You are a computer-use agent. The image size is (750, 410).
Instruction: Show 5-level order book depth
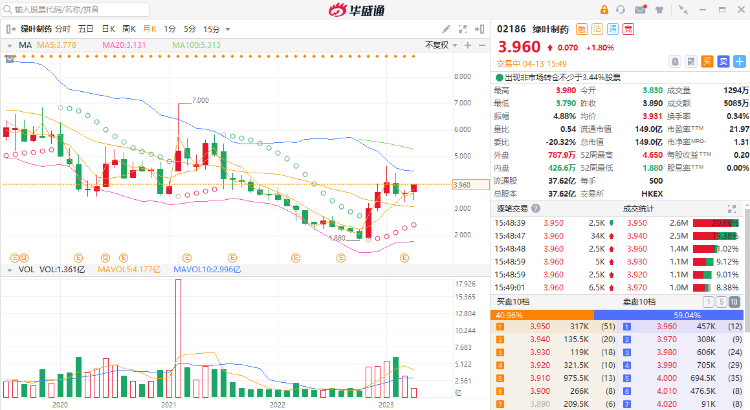(x=721, y=302)
